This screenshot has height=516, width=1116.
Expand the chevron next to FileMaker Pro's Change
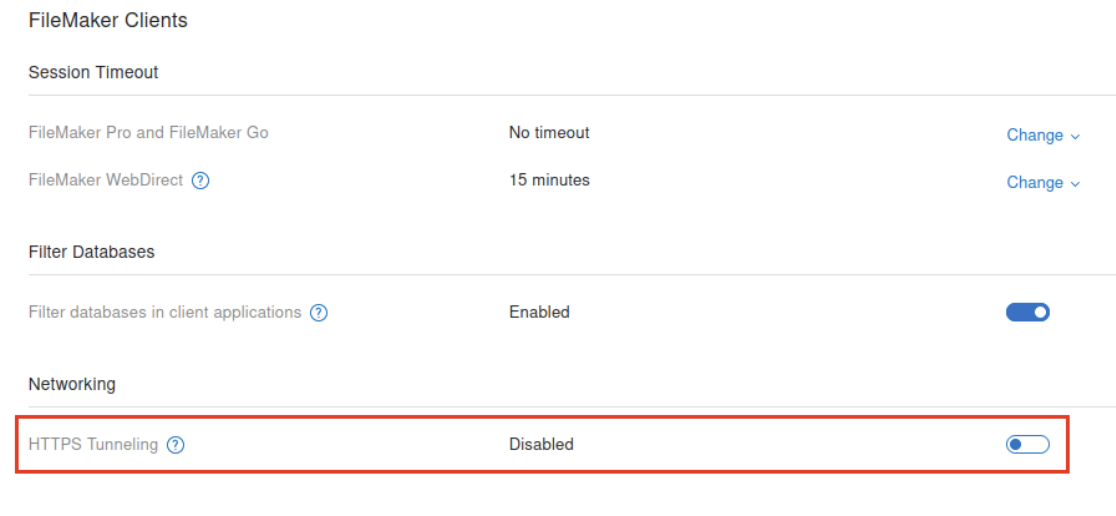click(x=1075, y=136)
